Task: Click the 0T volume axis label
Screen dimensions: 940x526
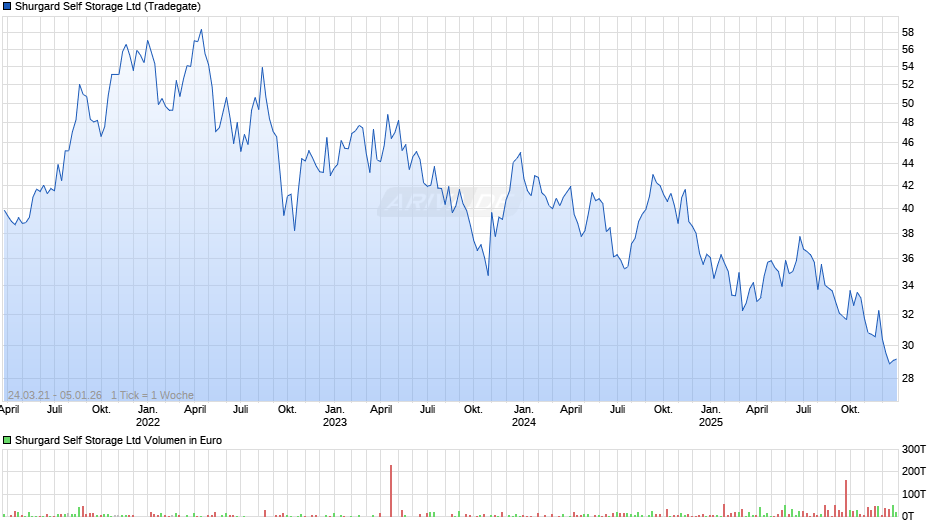Action: [x=908, y=516]
